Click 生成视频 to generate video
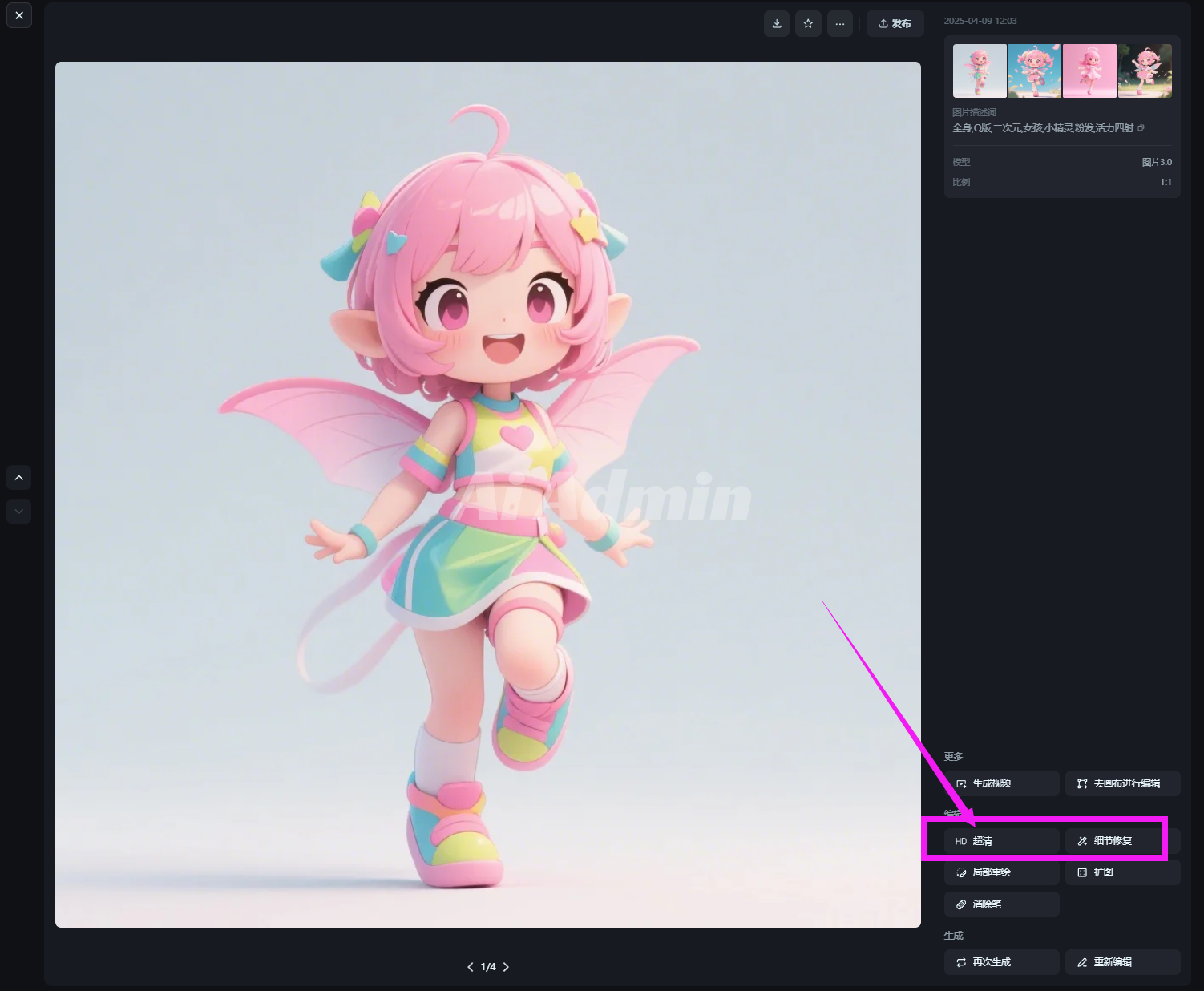This screenshot has height=991, width=1204. coord(1001,783)
